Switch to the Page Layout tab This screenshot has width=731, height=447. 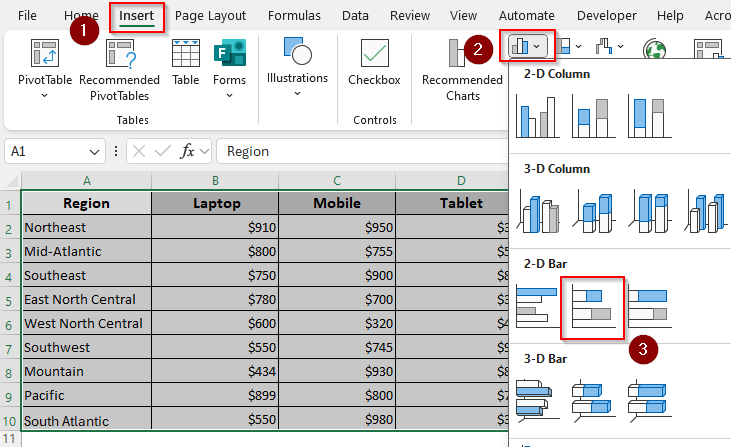[210, 16]
